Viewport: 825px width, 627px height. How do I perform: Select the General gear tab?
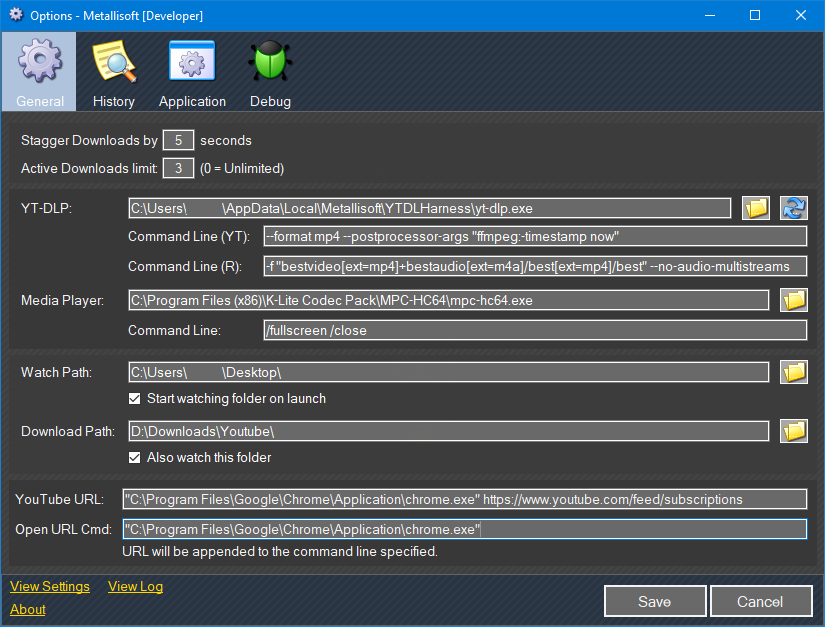(x=40, y=74)
